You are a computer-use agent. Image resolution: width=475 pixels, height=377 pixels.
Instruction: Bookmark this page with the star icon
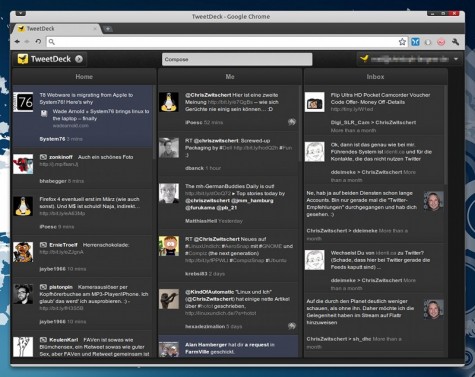(402, 42)
